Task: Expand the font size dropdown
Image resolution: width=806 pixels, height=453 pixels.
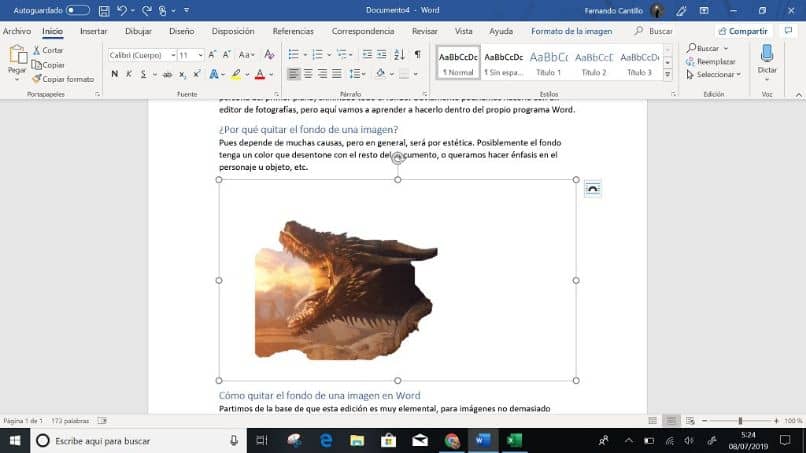Action: tap(200, 55)
